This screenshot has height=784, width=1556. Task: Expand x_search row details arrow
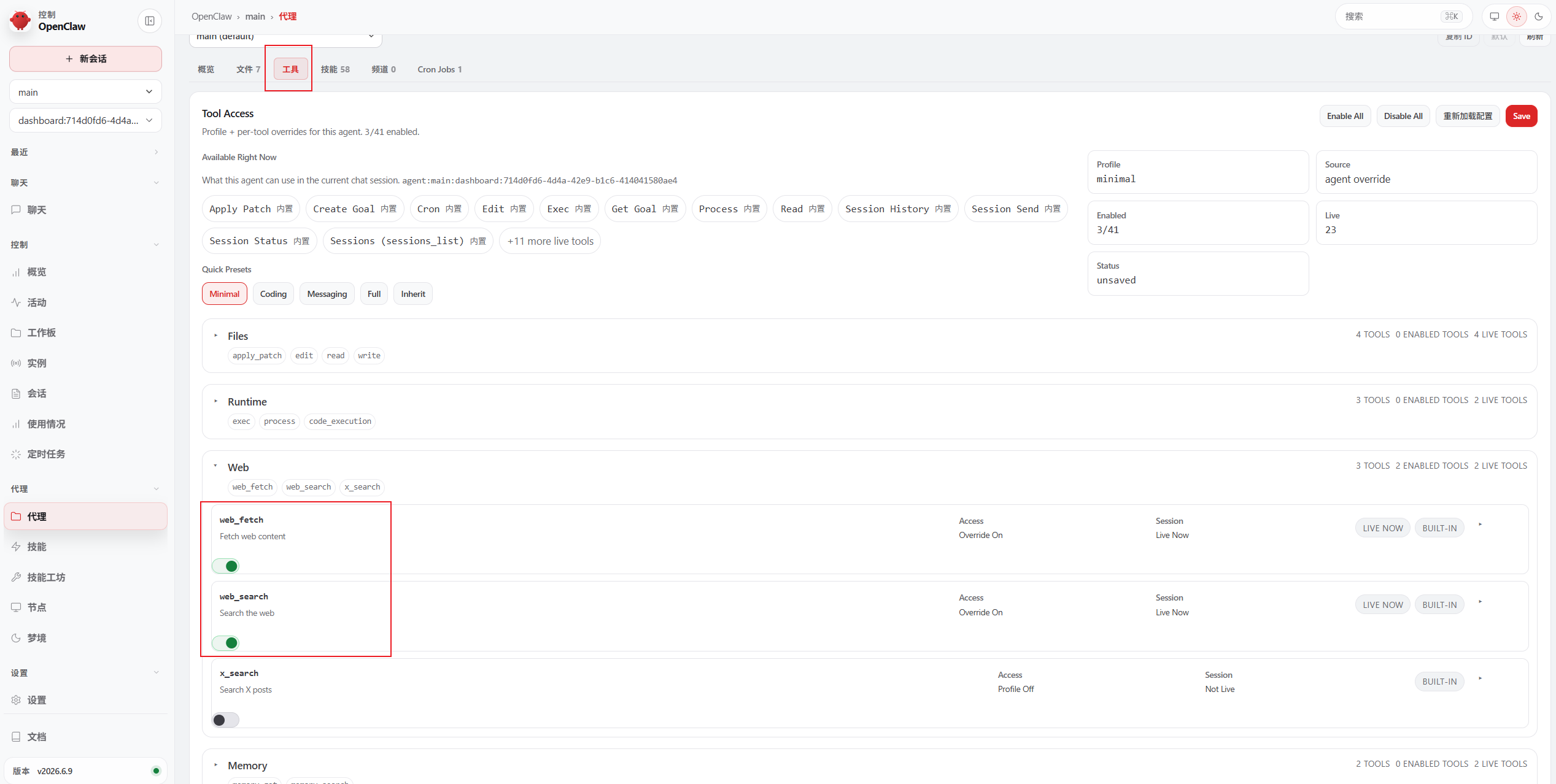(1481, 678)
